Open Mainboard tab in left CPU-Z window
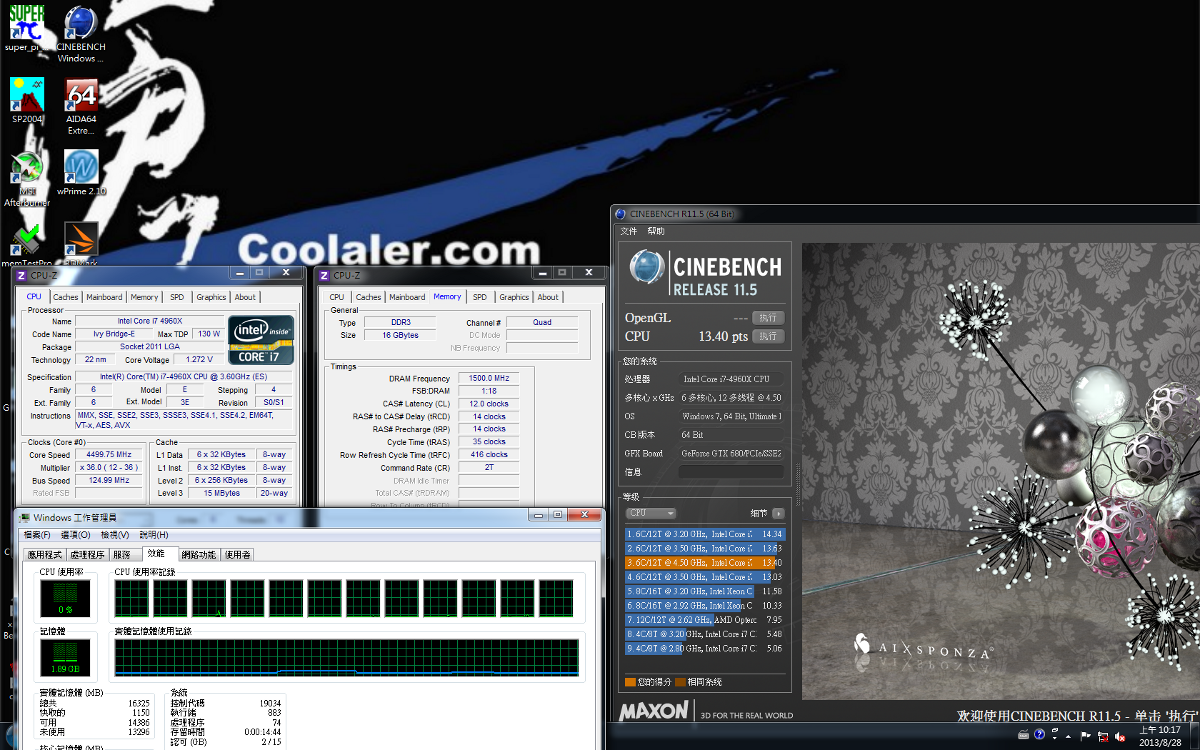This screenshot has height=750, width=1200. pos(104,297)
